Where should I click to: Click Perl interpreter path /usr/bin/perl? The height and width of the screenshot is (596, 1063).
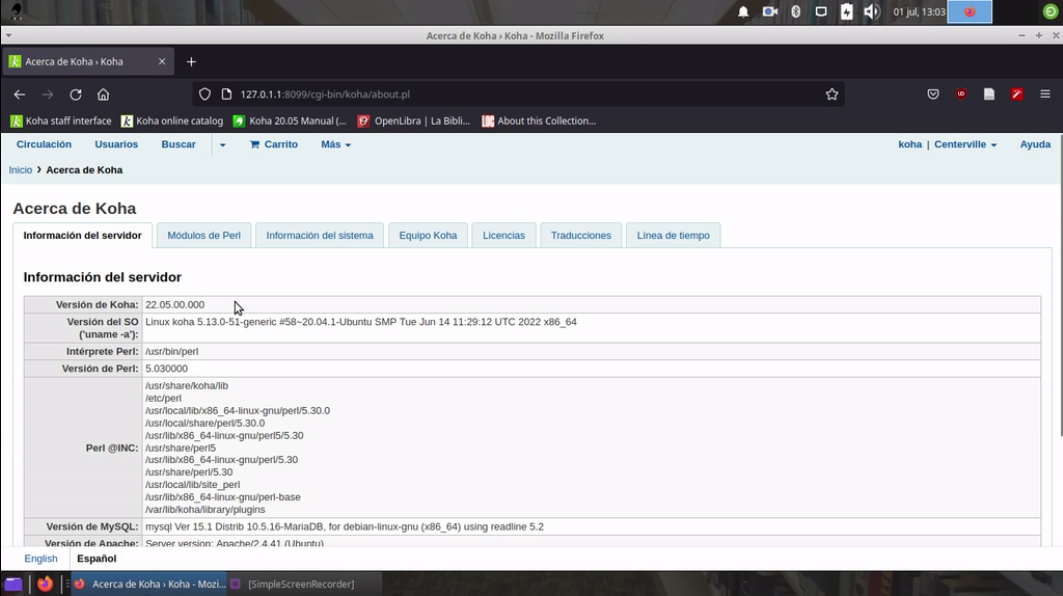pyautogui.click(x=172, y=351)
